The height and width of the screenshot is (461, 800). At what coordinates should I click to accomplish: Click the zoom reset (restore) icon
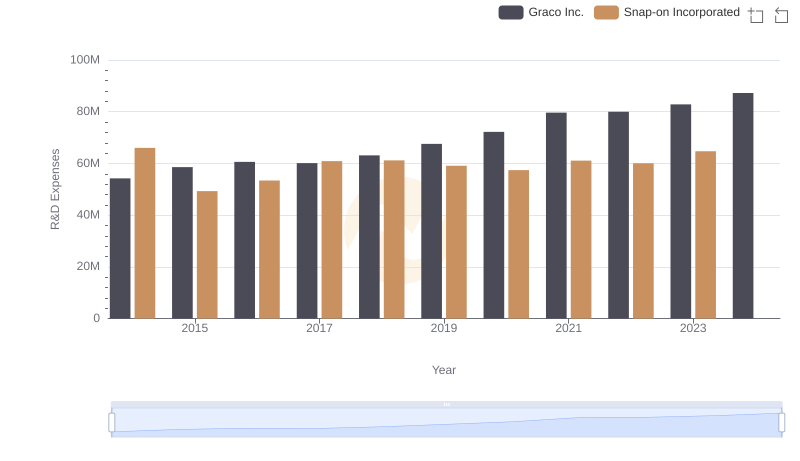pos(781,15)
